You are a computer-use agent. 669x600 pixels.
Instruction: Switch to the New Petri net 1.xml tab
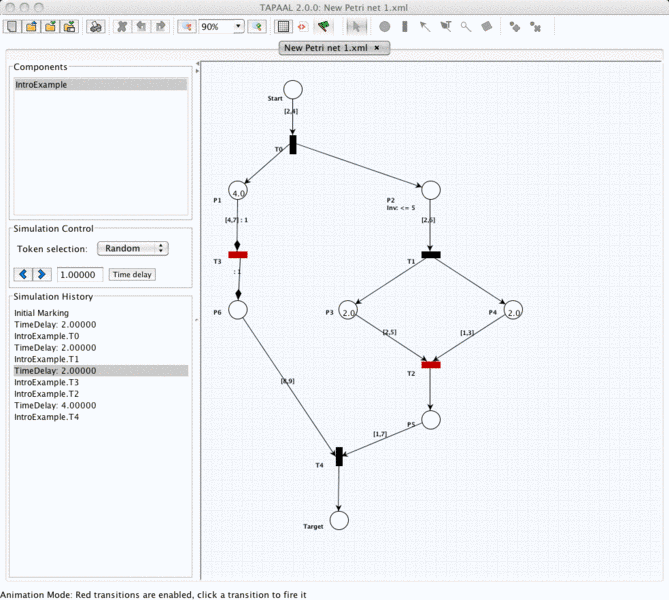(326, 48)
